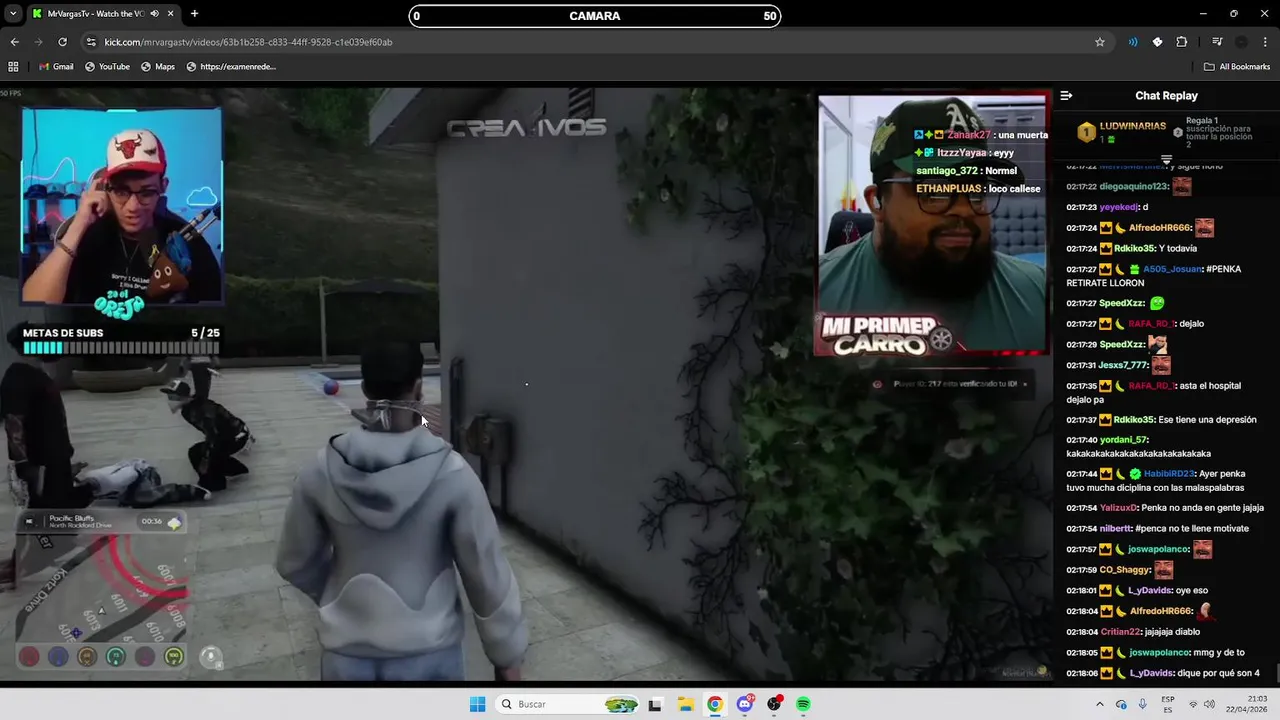This screenshot has height=720, width=1280.
Task: Click username AlfredoHR666 at 02:17:24
Action: pos(1161,228)
